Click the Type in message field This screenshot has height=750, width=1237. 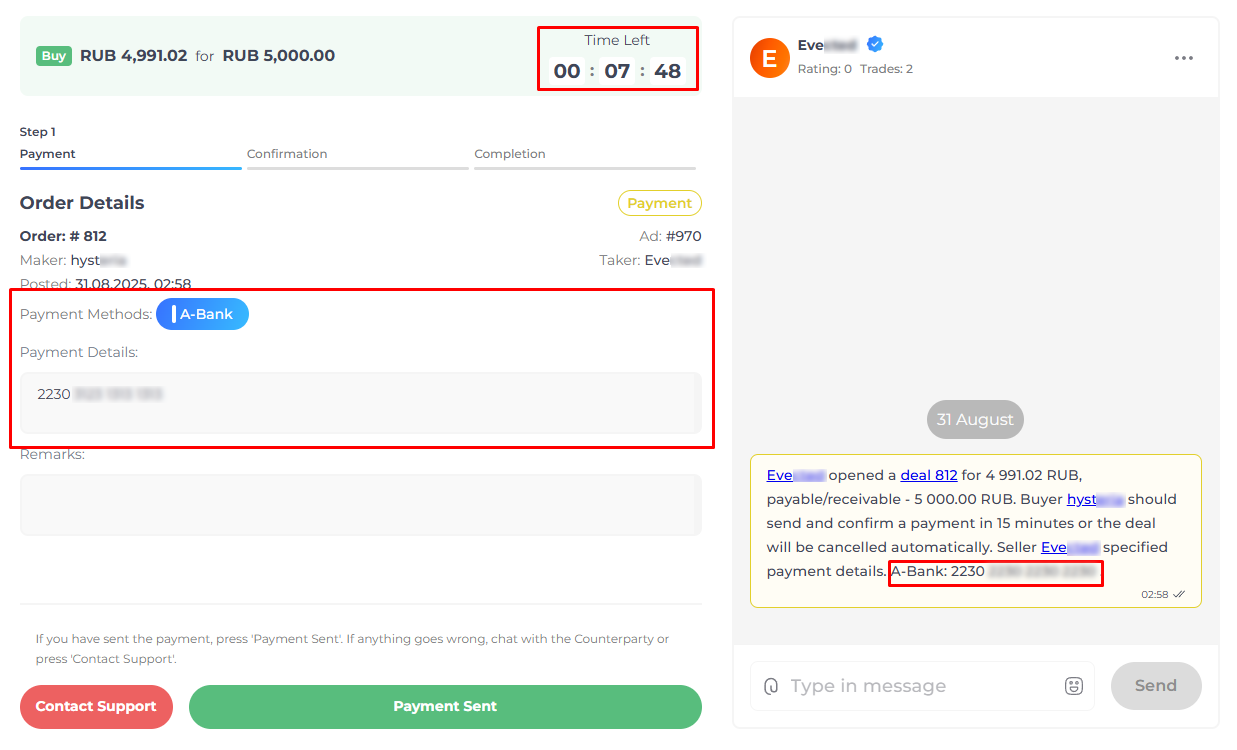[x=922, y=686]
